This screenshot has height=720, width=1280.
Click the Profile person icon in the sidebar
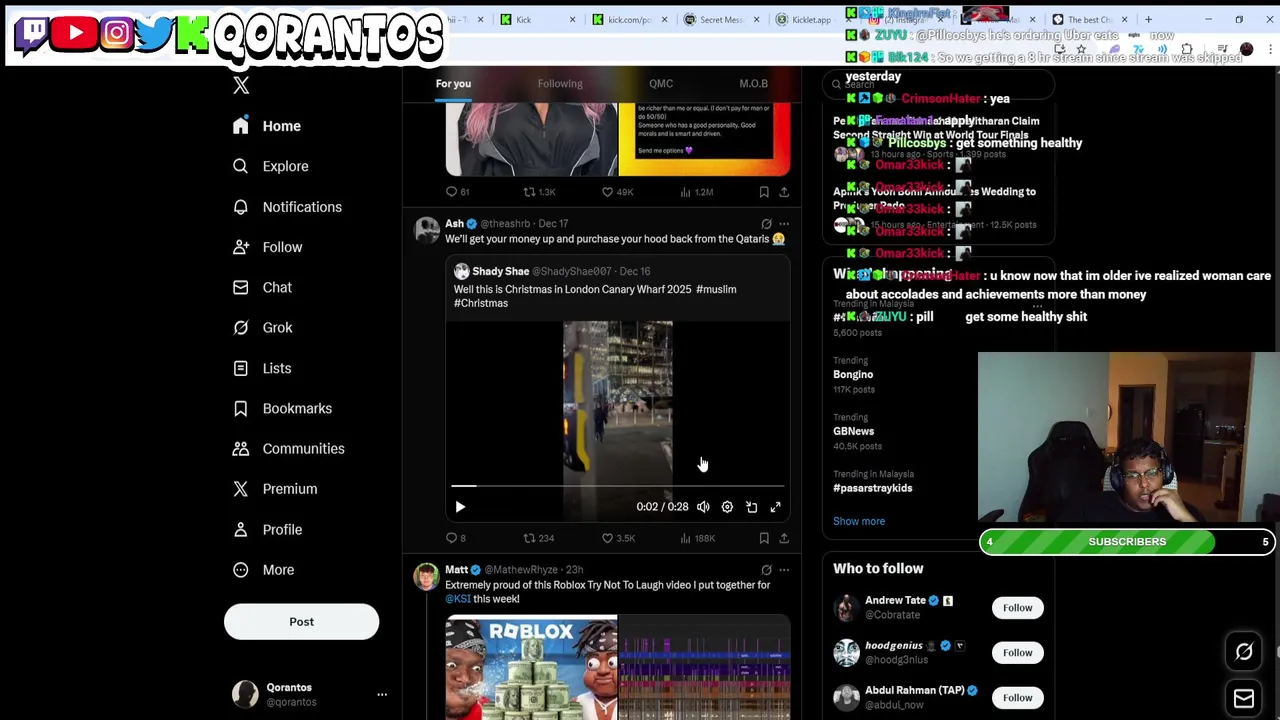(240, 529)
